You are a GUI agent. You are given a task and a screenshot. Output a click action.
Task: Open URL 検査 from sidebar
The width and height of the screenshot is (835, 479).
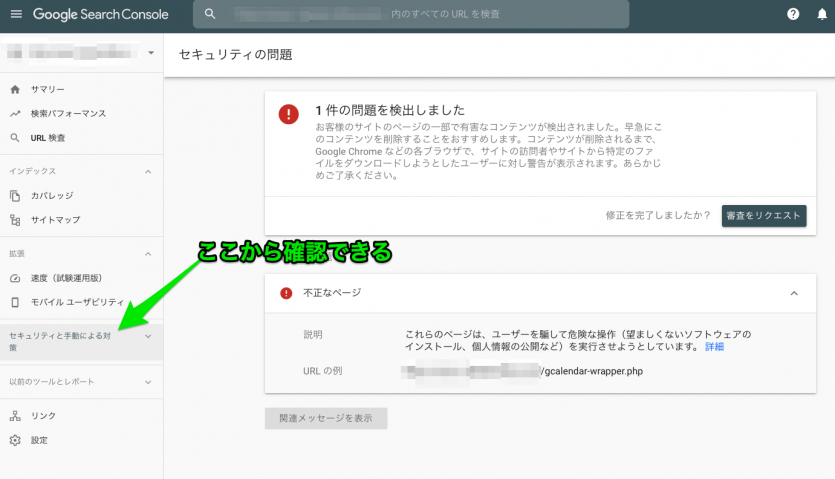(47, 138)
